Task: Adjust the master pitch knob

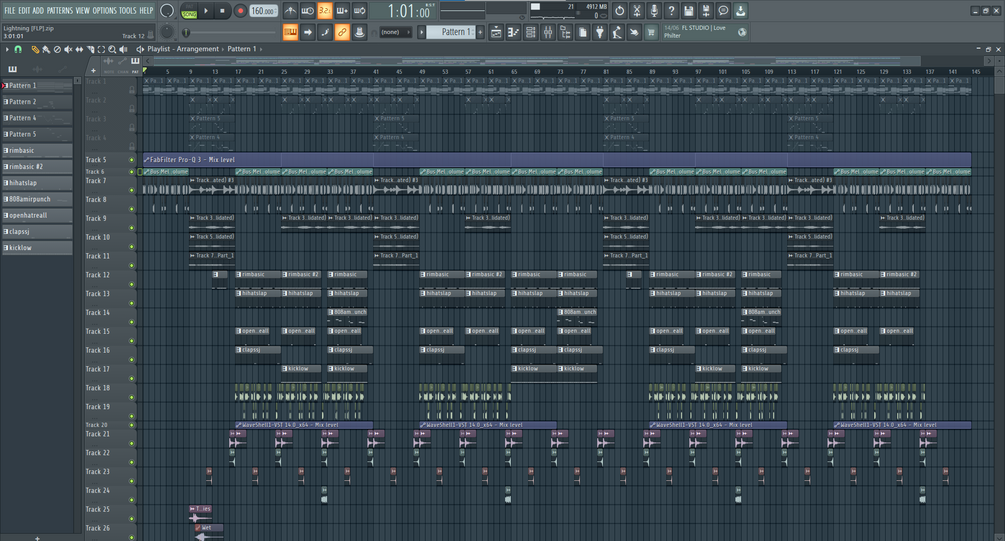Action: [x=167, y=31]
